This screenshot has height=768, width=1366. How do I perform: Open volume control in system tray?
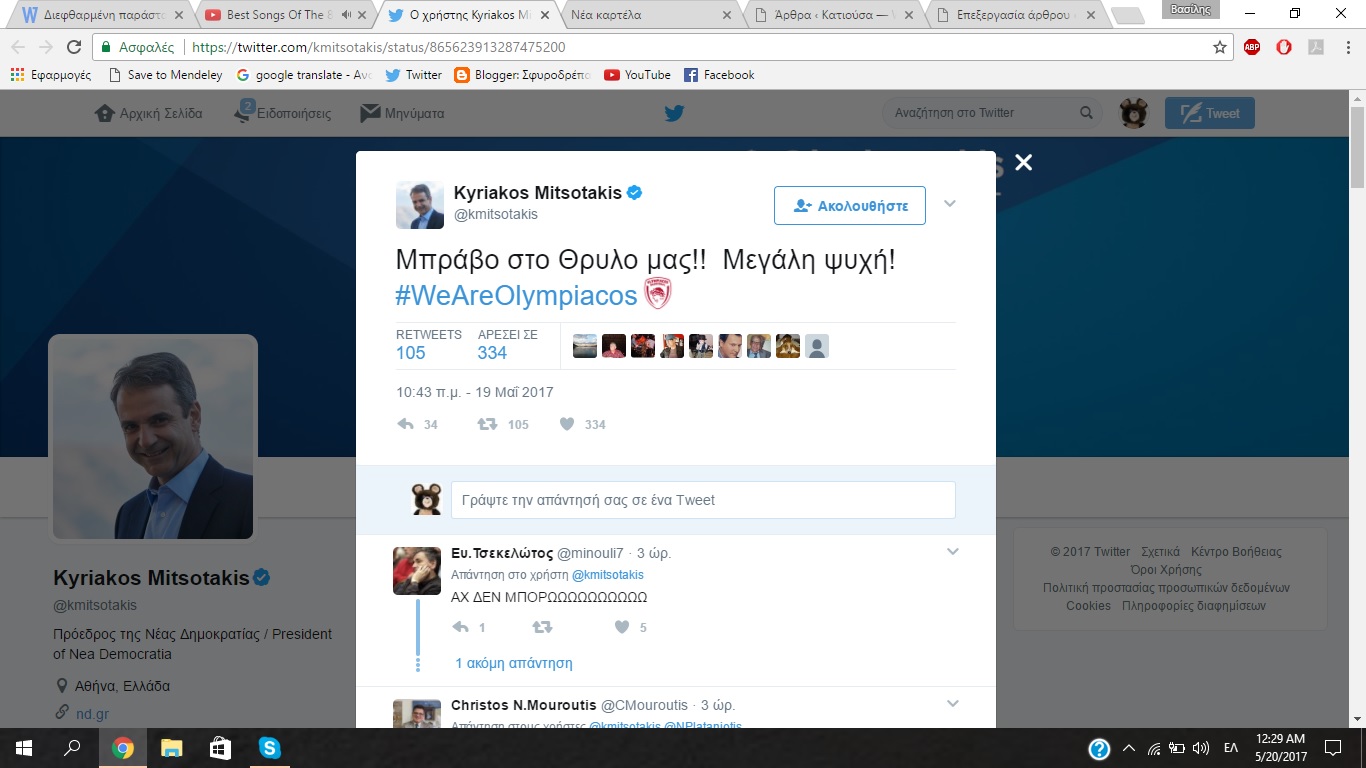[1201, 748]
